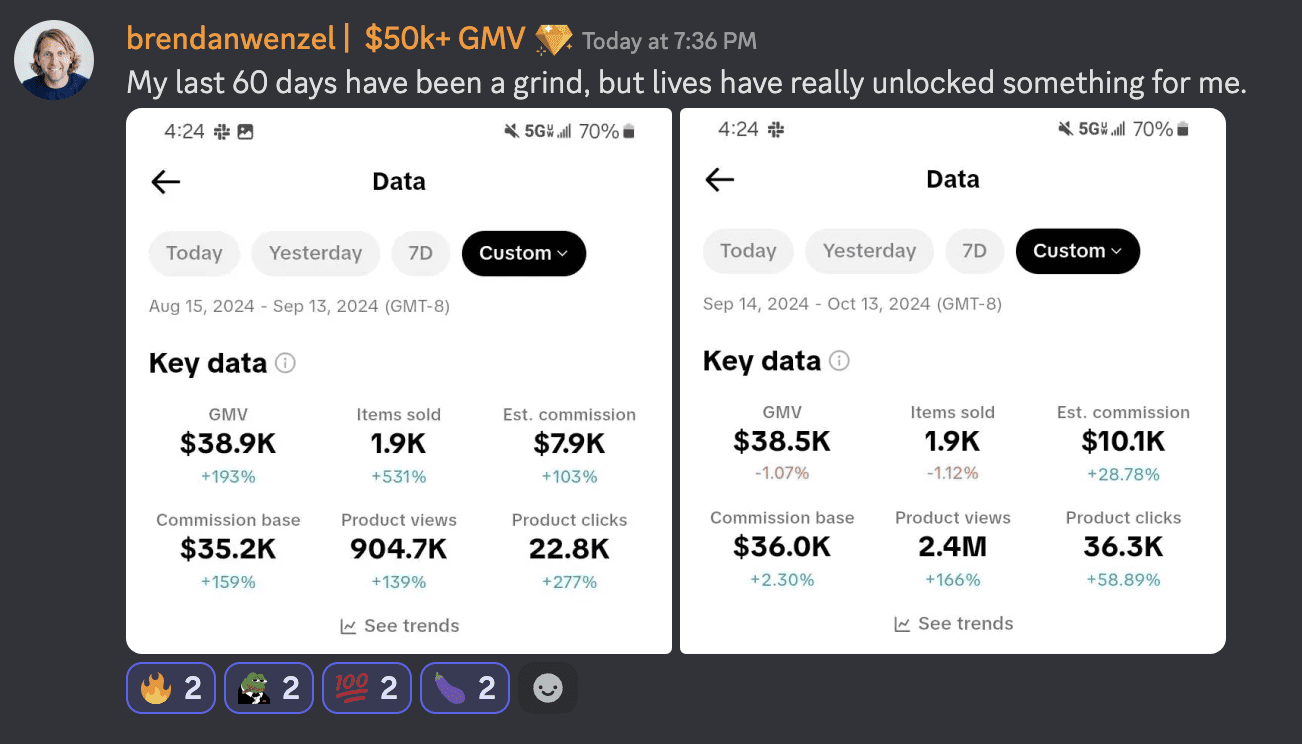Select the Yesterday tab
The height and width of the screenshot is (744, 1302).
[x=315, y=253]
